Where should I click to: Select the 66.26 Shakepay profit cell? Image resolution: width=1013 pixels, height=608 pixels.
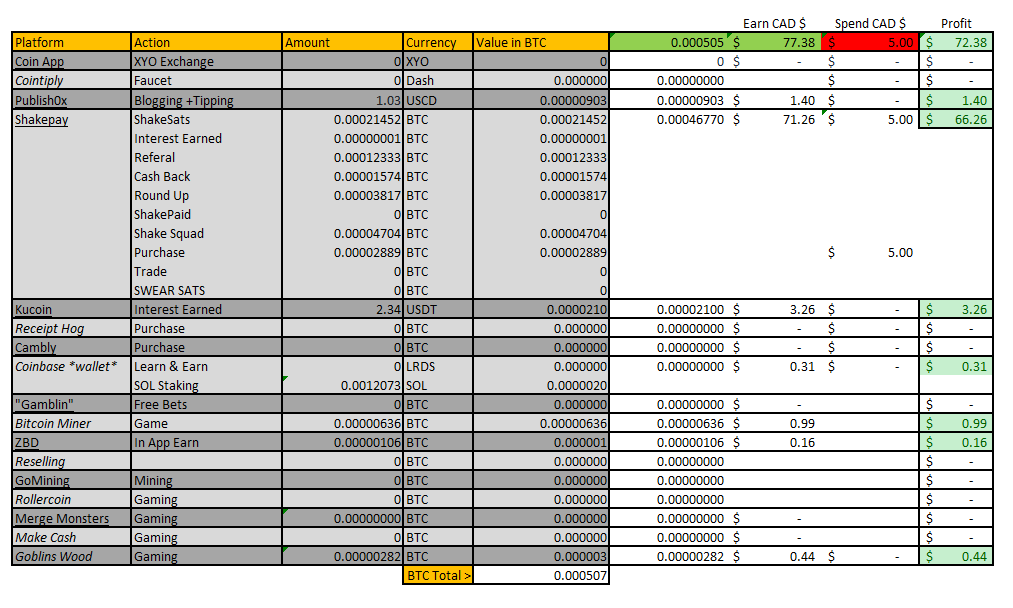(956, 120)
